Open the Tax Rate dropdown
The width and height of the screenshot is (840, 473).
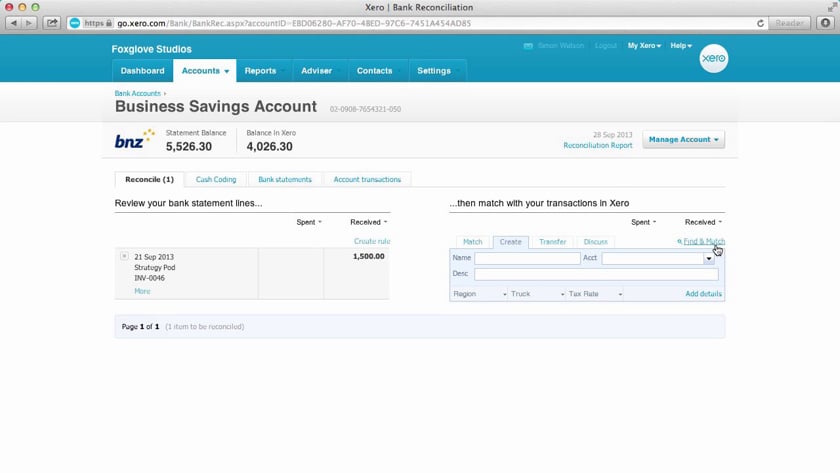(595, 294)
